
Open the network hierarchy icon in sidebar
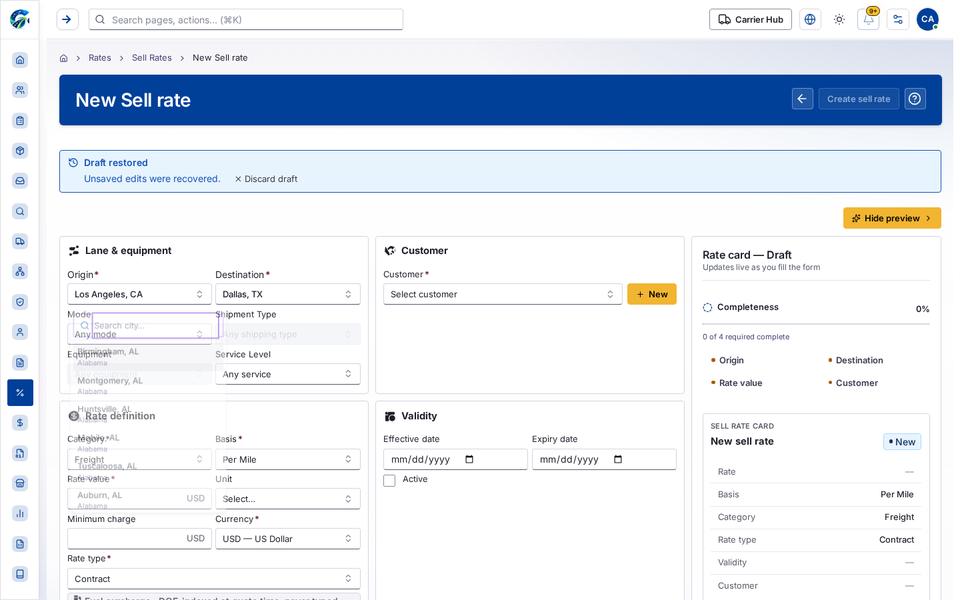tap(20, 271)
